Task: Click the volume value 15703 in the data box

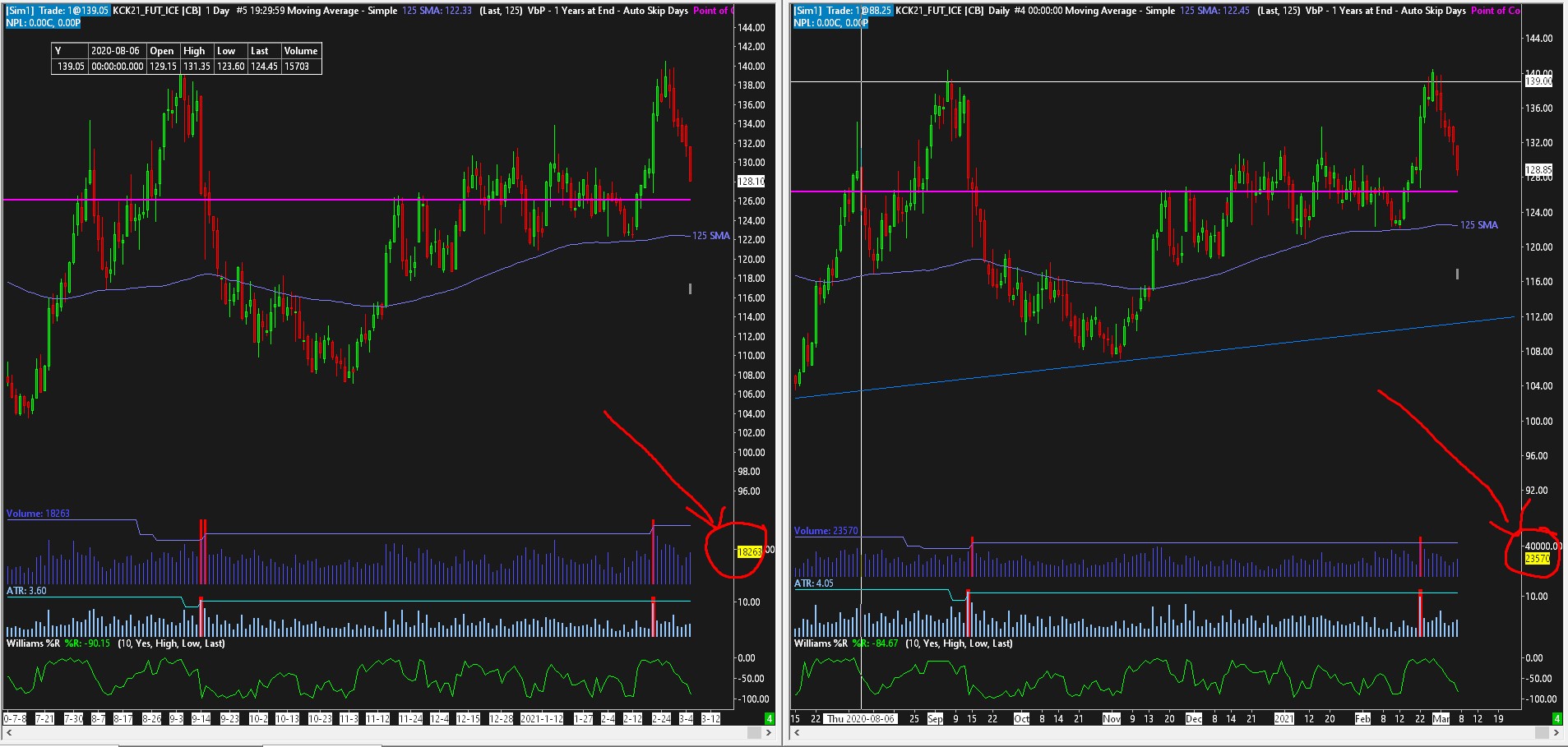Action: [x=297, y=67]
